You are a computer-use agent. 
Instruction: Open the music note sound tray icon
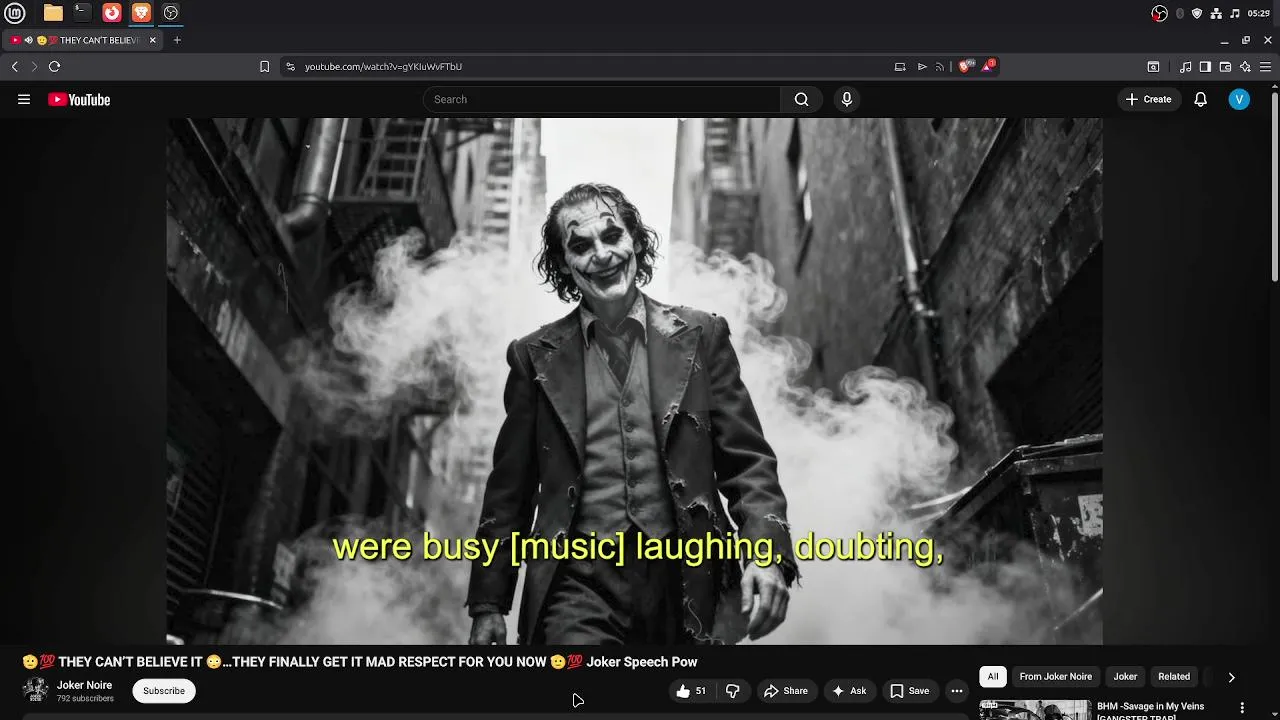pos(1235,13)
